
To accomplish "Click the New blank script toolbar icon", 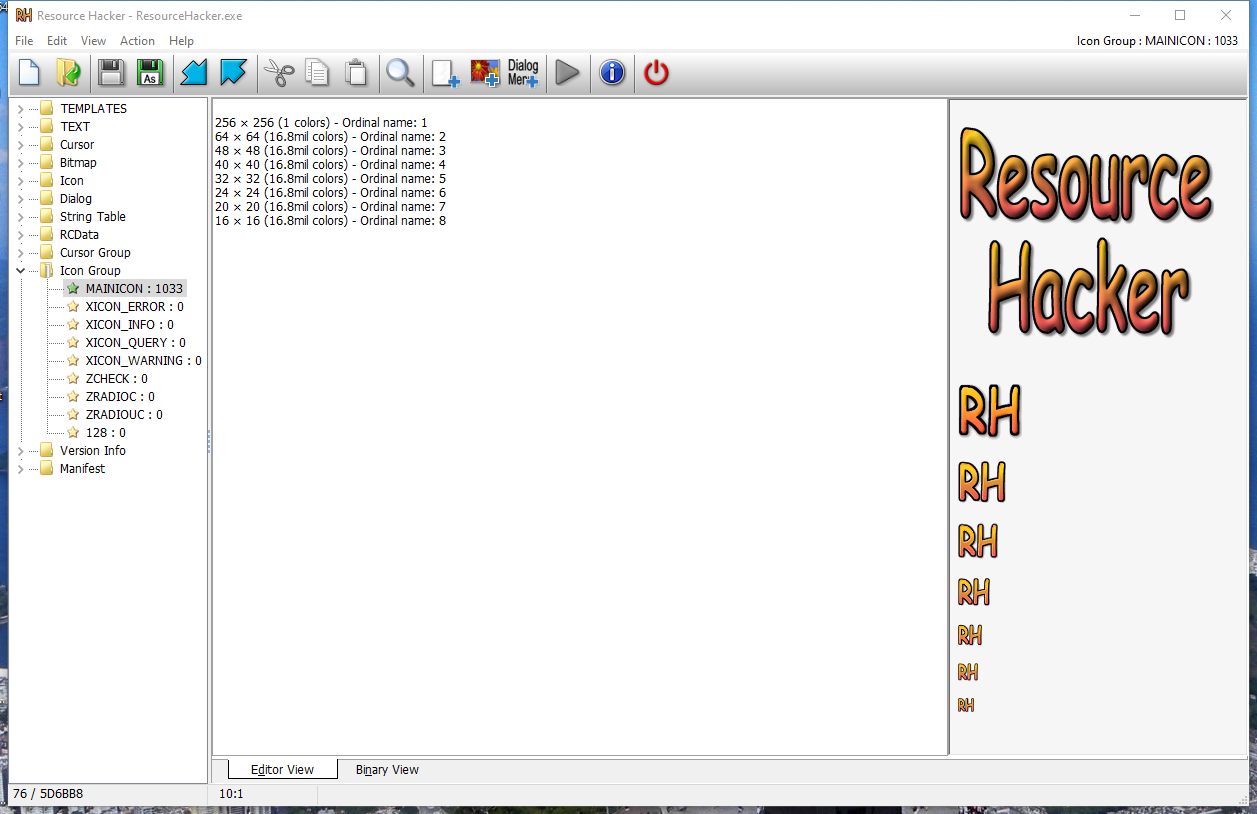I will 30,73.
